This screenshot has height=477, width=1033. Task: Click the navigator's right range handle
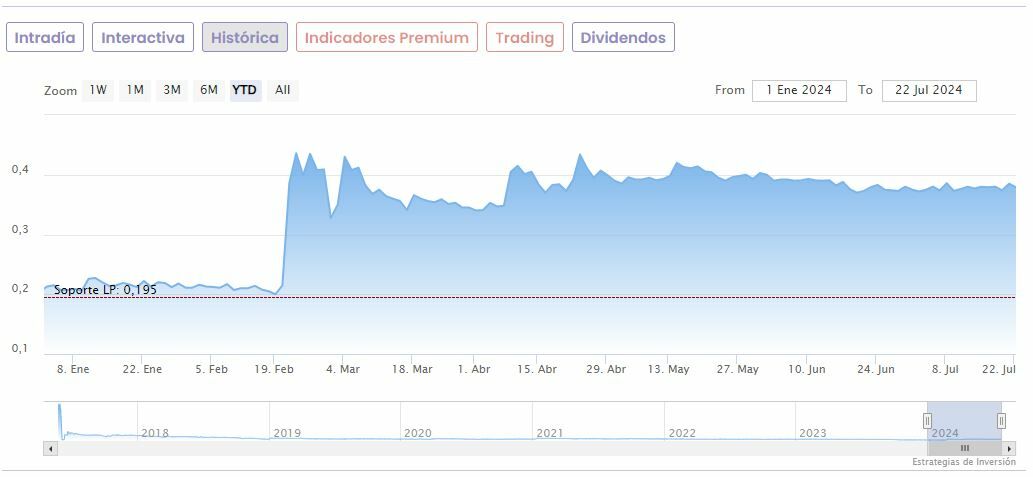point(1001,421)
